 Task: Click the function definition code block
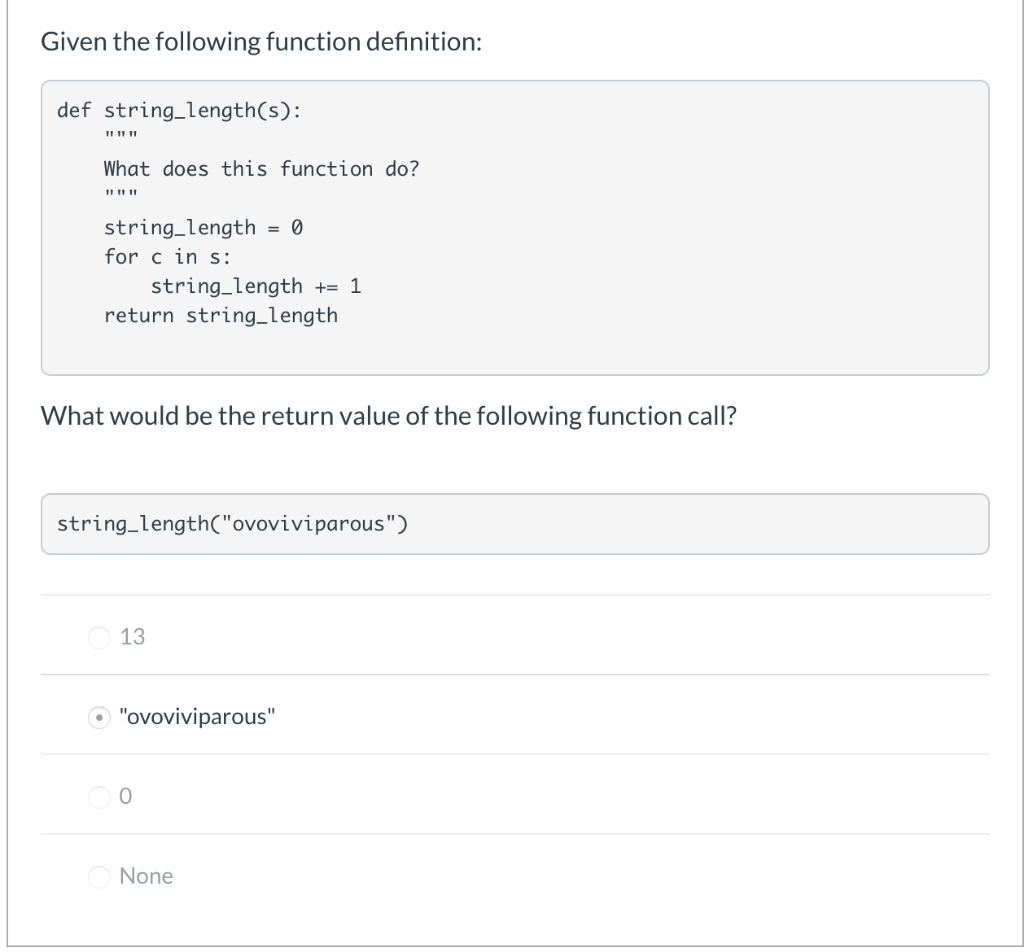[x=512, y=227]
